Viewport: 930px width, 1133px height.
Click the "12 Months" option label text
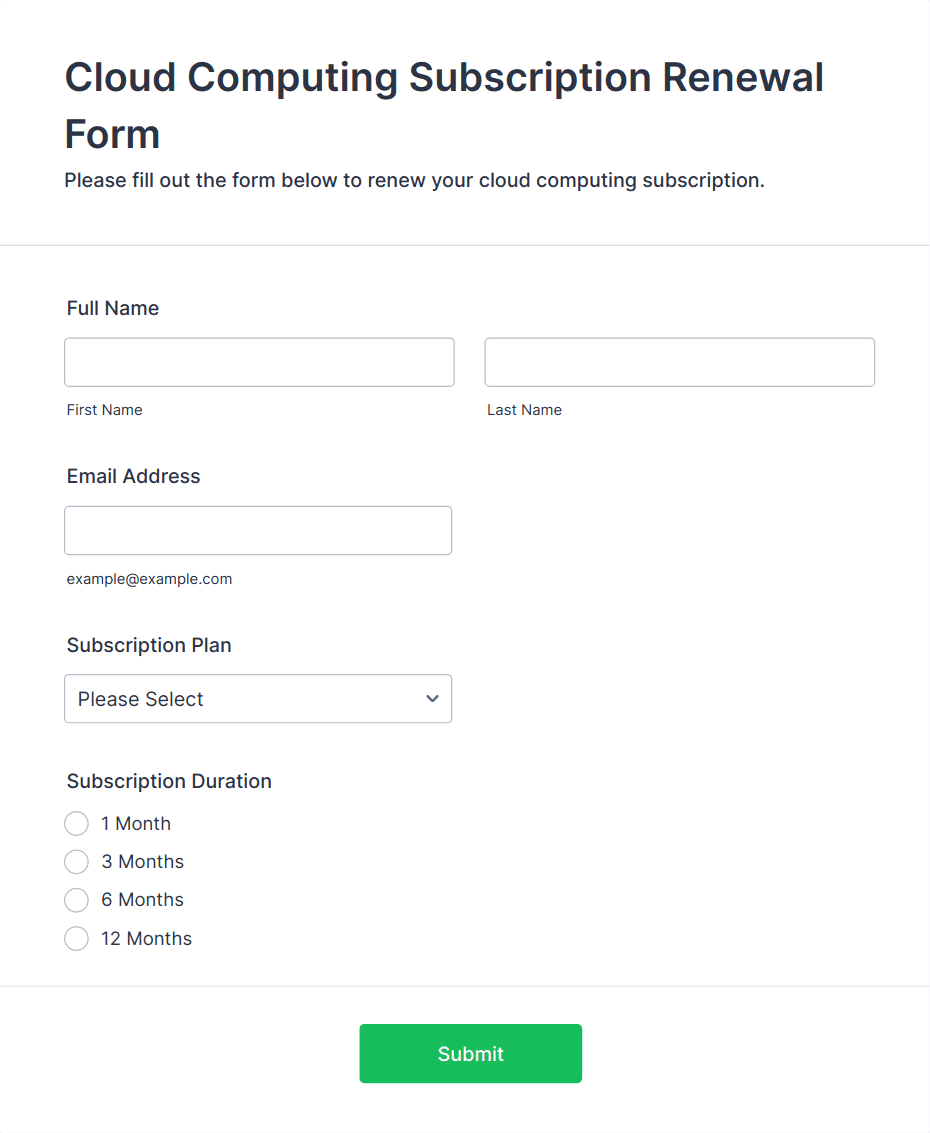[146, 939]
